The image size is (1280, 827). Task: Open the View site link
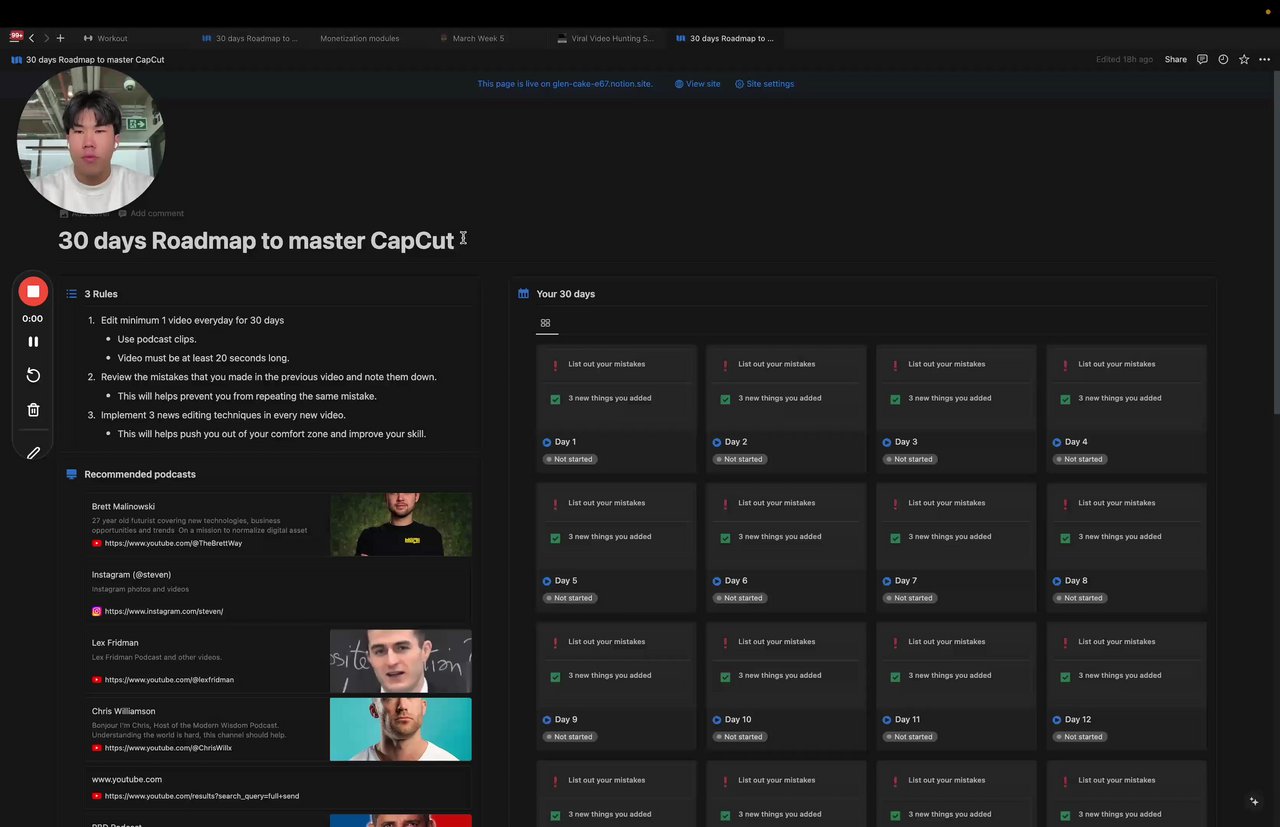[x=698, y=84]
